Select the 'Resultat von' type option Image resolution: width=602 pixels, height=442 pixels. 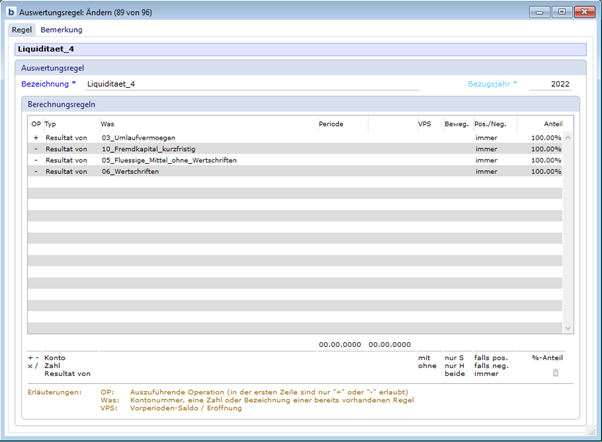66,373
